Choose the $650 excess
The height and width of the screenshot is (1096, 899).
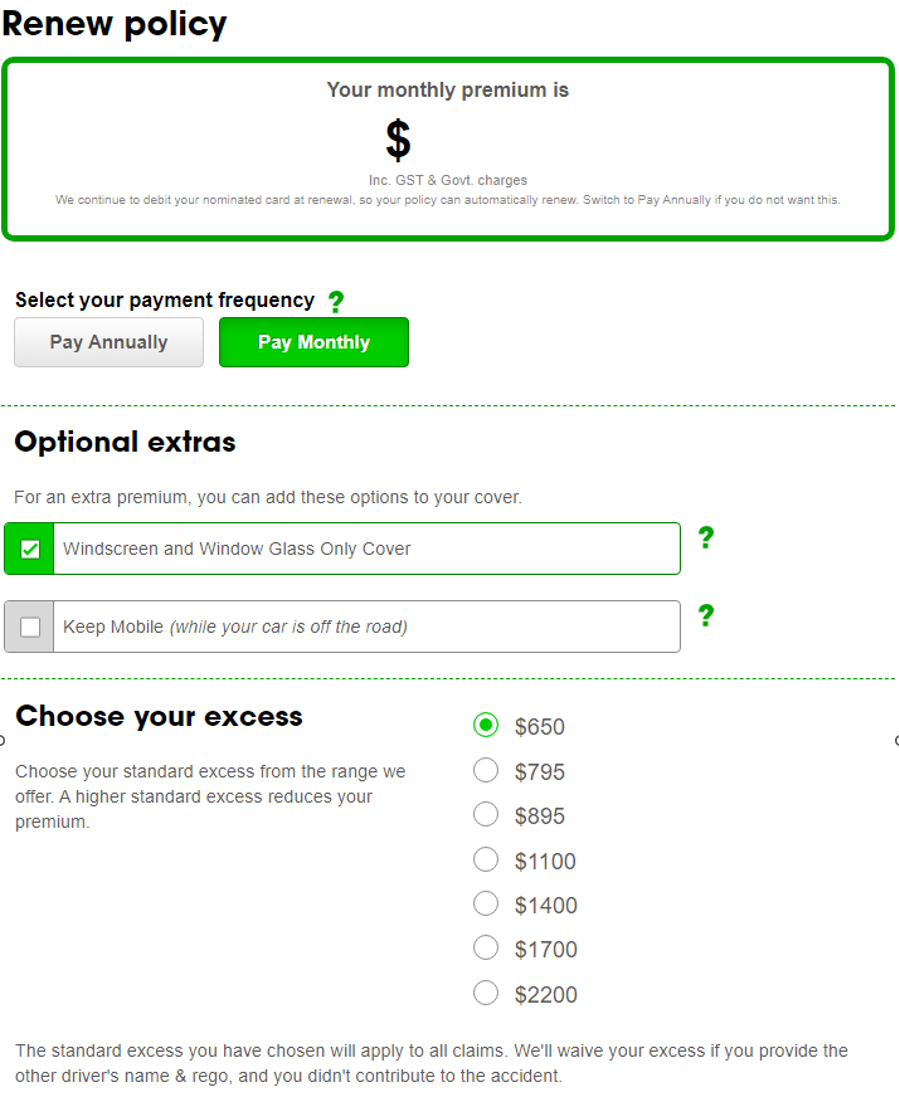point(486,725)
